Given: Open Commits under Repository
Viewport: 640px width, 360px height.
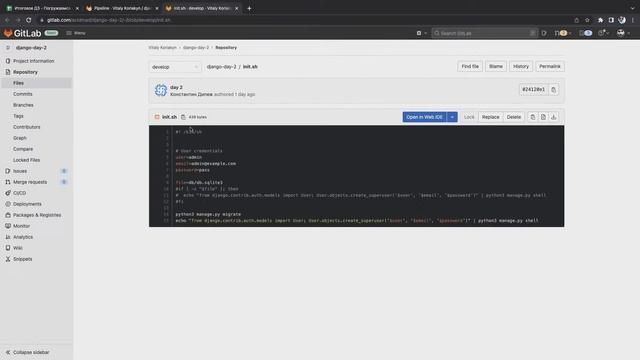Looking at the screenshot, I should (22, 94).
